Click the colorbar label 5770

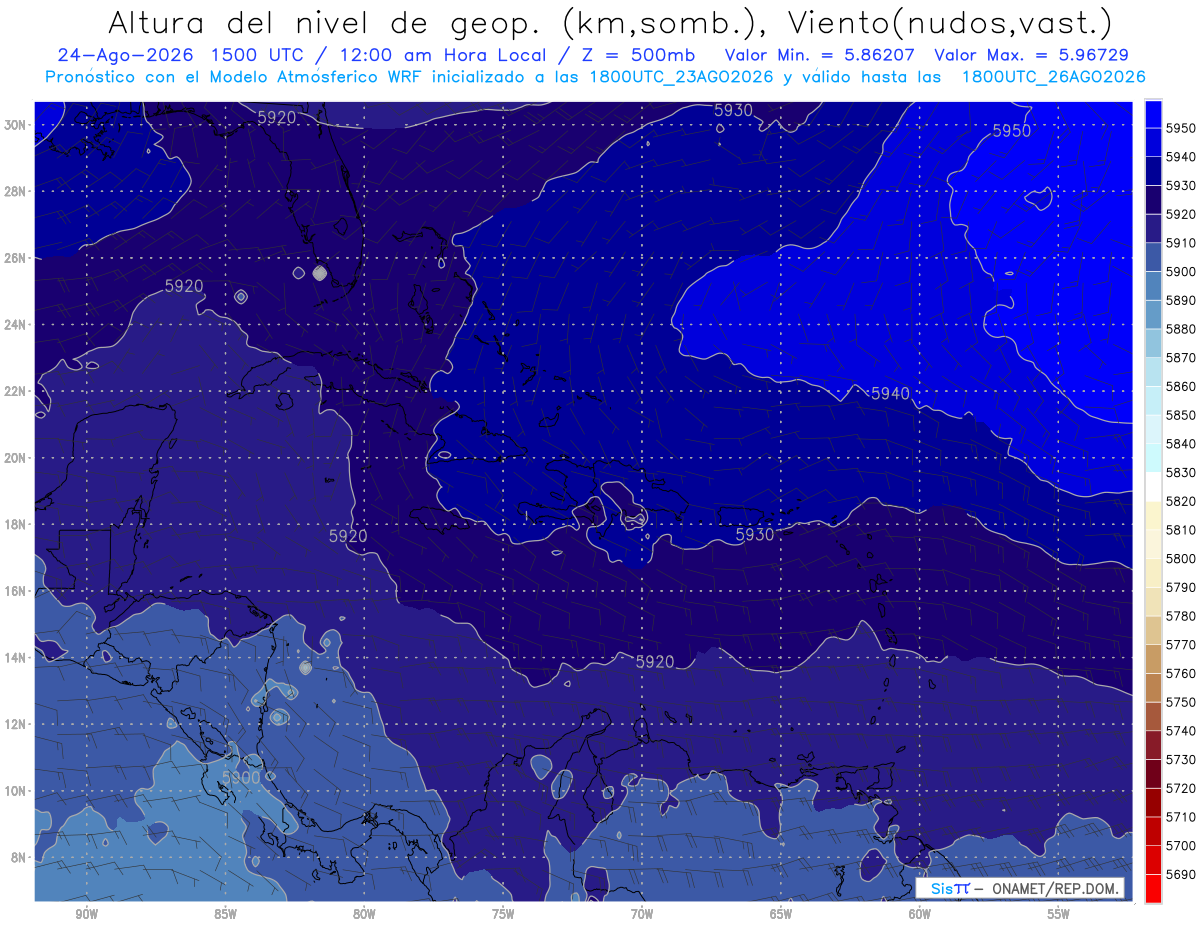tap(1180, 645)
